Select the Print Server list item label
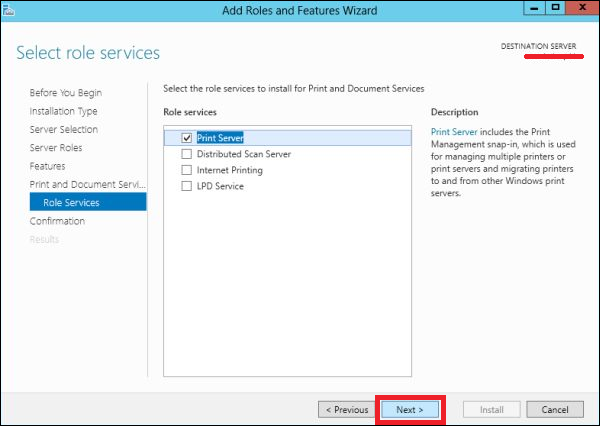Viewport: 600px width, 426px height. tap(220, 138)
